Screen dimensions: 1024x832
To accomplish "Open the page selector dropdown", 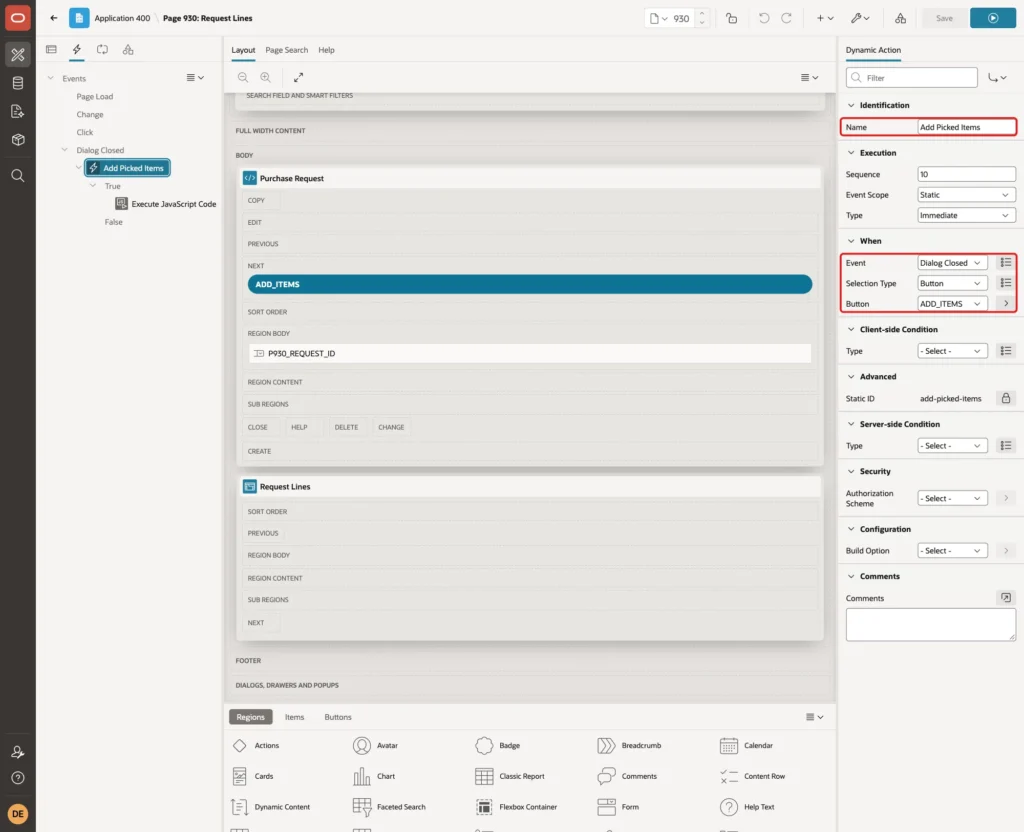I will tap(658, 18).
